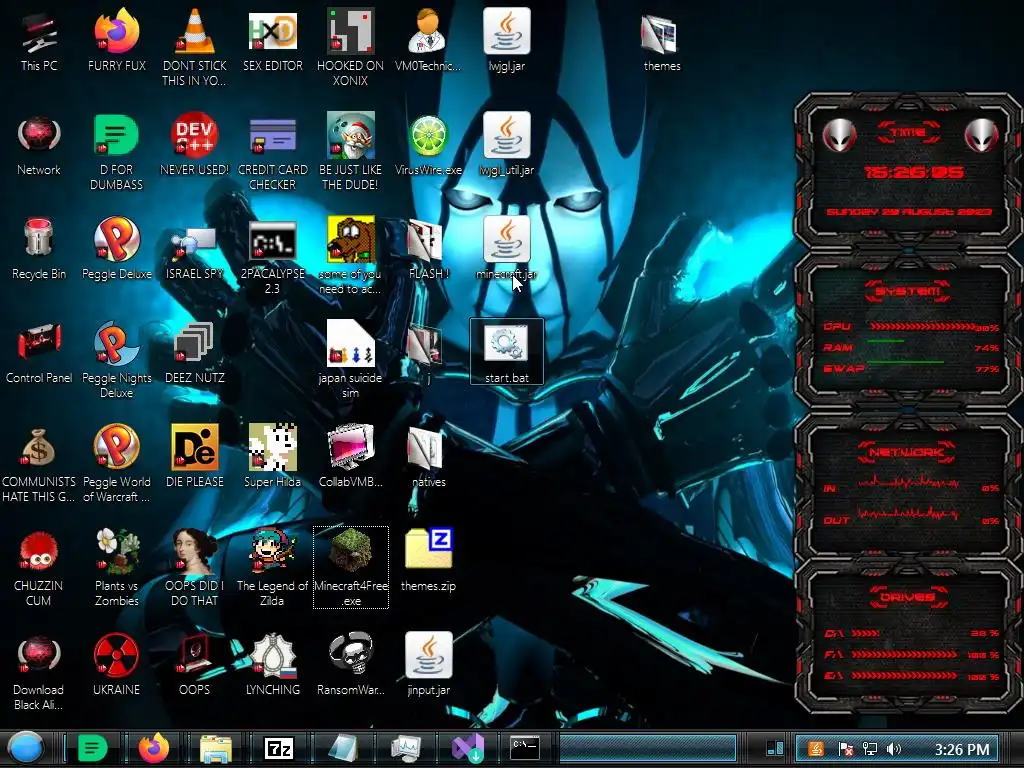Click the HxD icon on the desktop
Screen dimensions: 1024x768
click(272, 31)
